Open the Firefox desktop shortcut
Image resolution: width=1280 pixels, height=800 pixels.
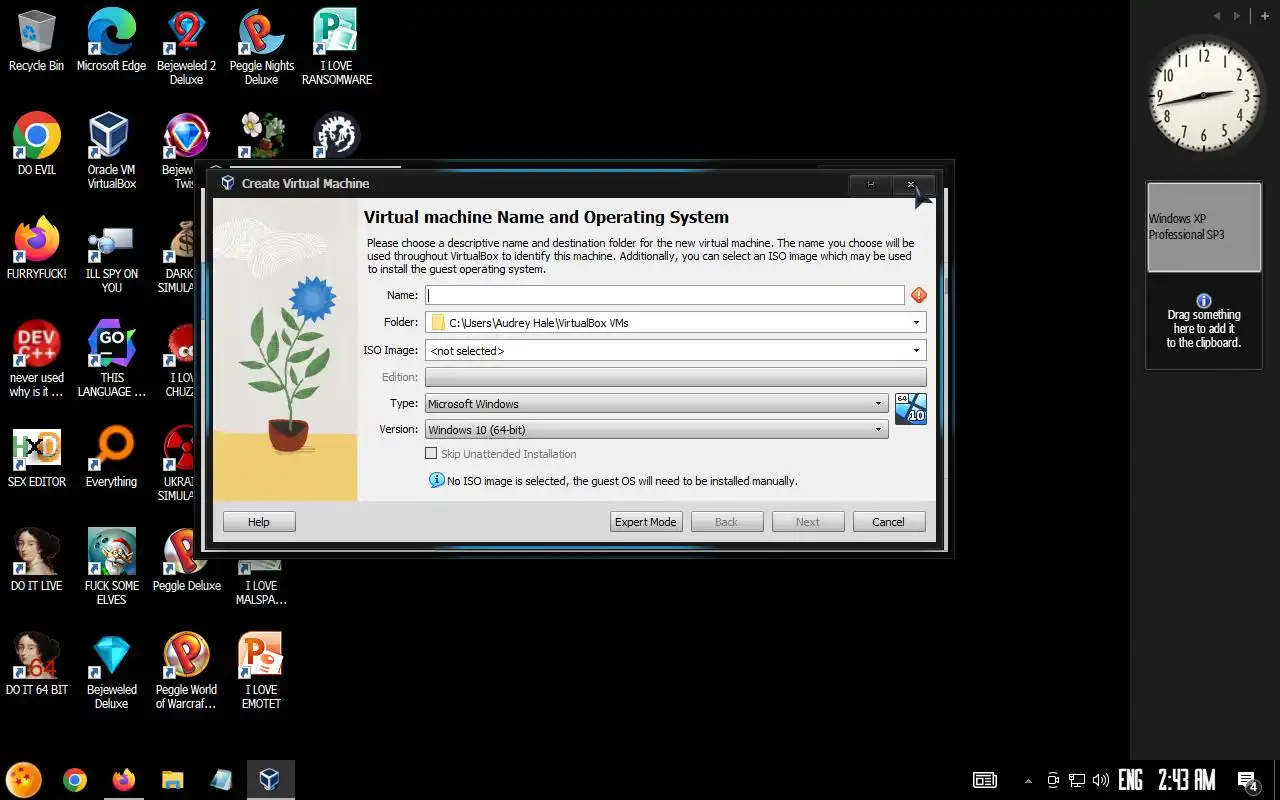pyautogui.click(x=36, y=248)
